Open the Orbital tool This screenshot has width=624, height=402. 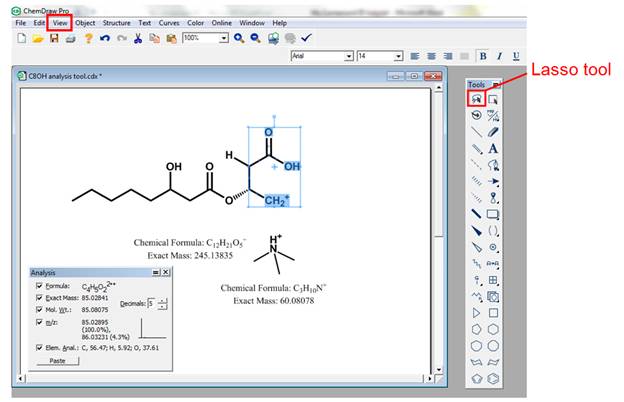(493, 198)
